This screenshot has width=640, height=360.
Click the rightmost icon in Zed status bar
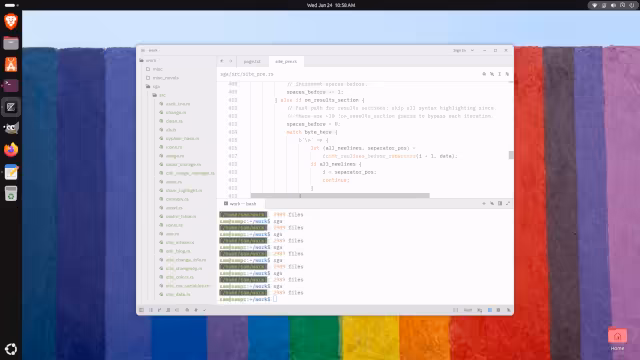(x=509, y=310)
